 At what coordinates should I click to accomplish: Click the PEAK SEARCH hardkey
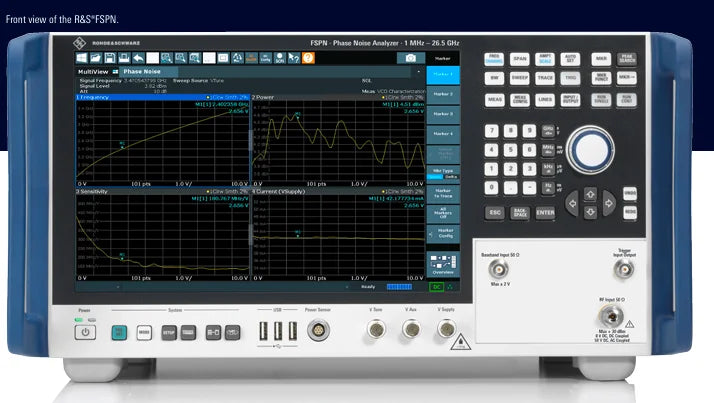tap(627, 59)
